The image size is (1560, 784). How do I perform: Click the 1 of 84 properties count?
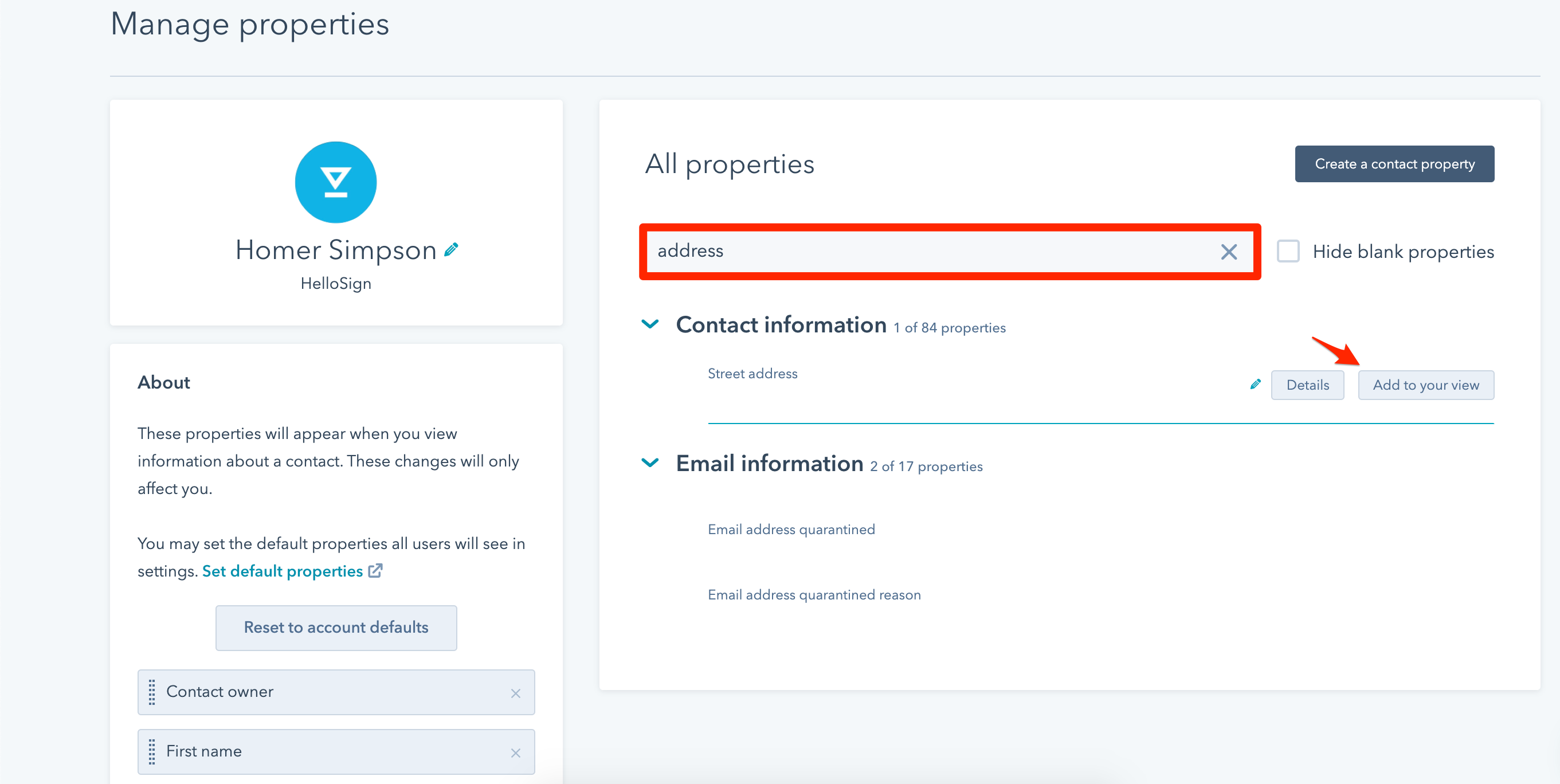[949, 328]
